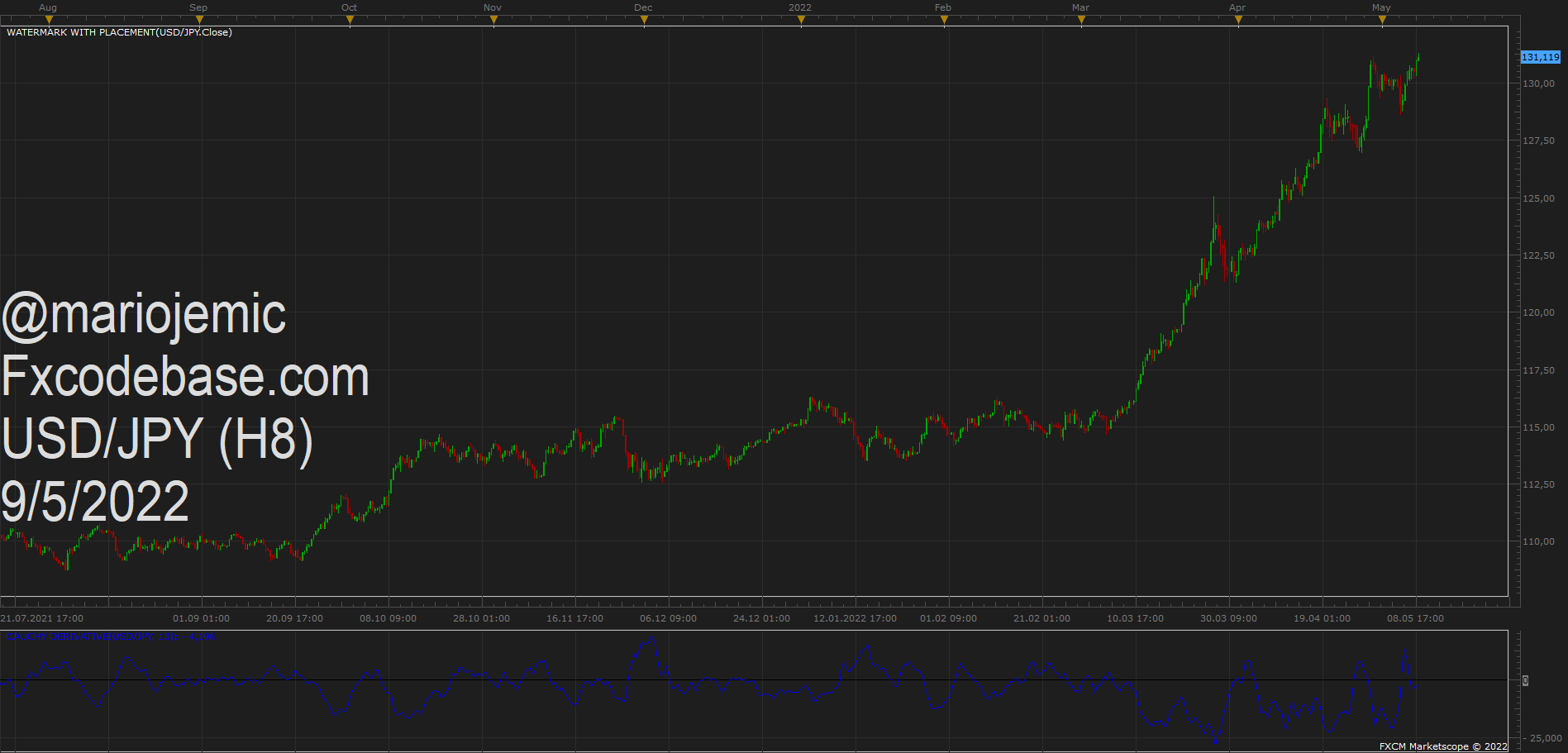Click the 30.03 09:00 date label
The width and height of the screenshot is (1568, 753).
click(x=1229, y=618)
